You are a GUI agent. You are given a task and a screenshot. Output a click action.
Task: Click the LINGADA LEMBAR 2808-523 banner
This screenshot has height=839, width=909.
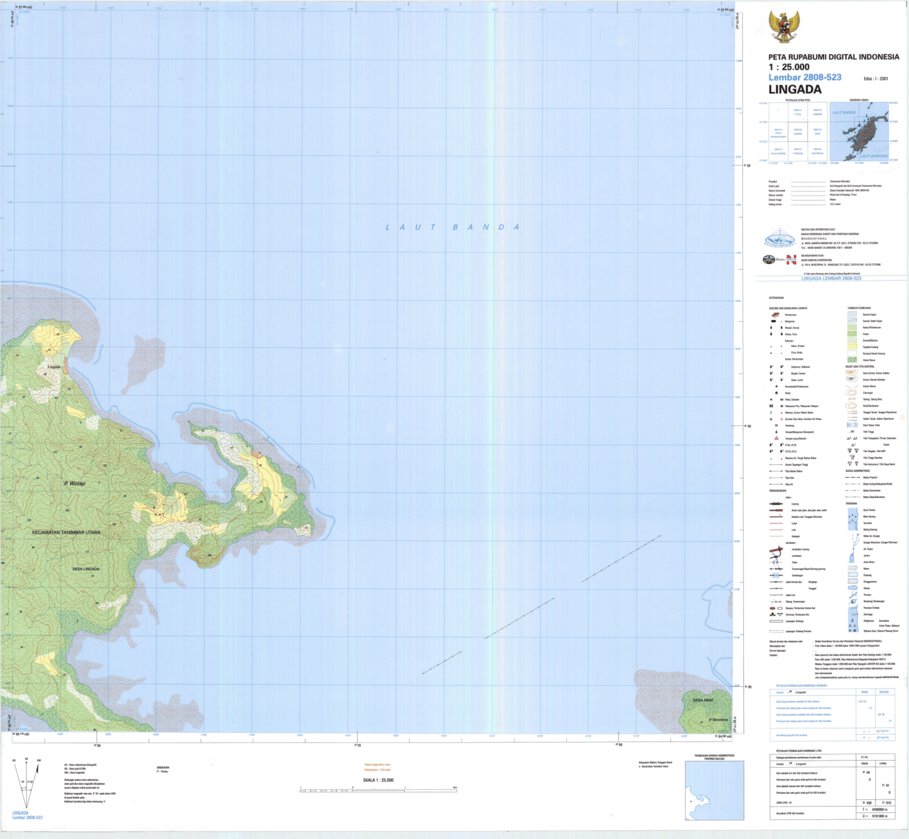point(832,279)
